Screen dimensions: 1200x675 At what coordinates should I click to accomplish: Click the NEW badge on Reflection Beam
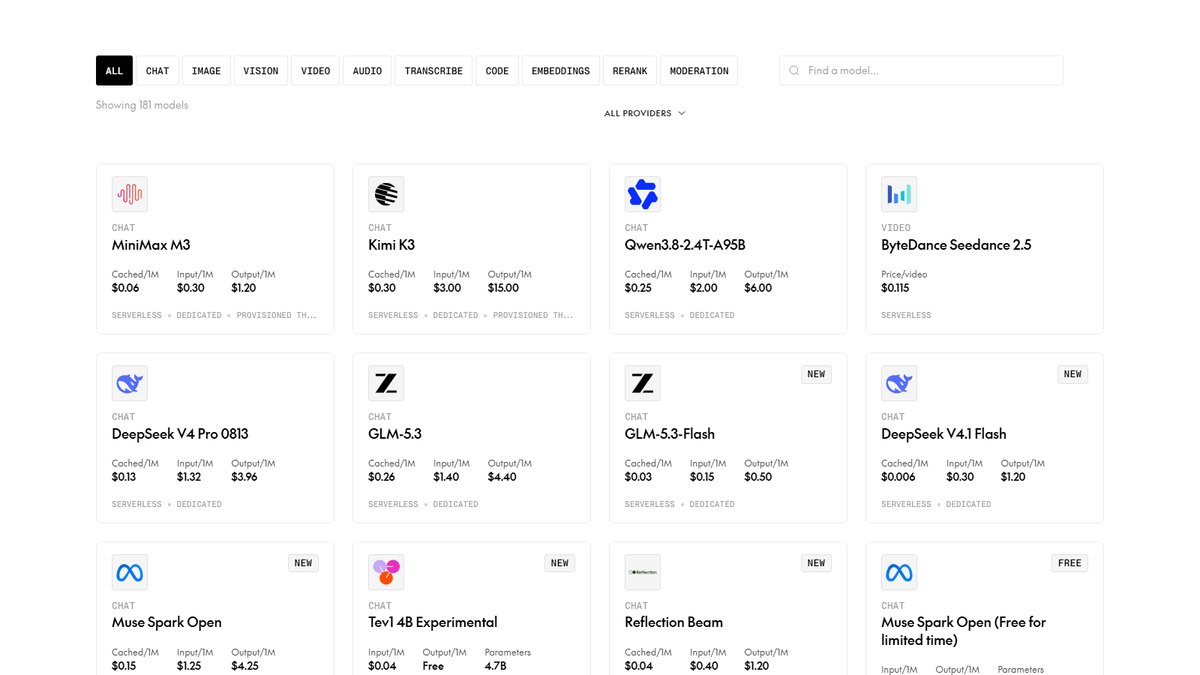coord(816,563)
